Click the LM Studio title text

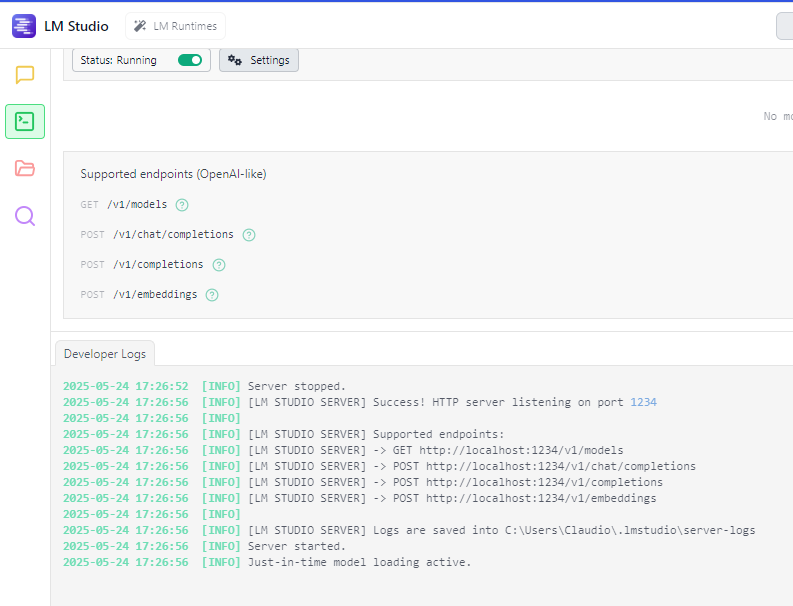click(x=76, y=26)
